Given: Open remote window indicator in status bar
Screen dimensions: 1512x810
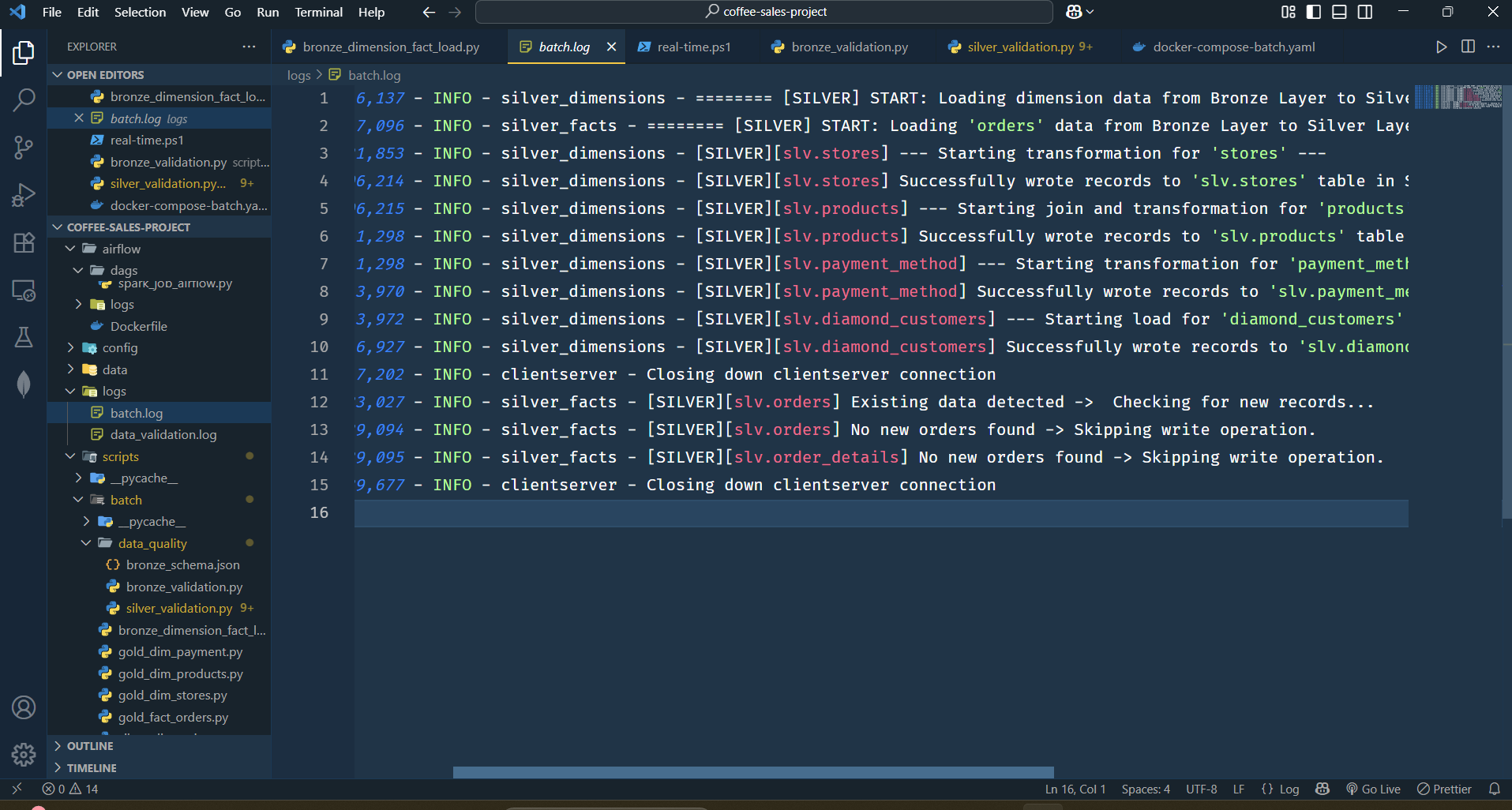Looking at the screenshot, I should [x=17, y=789].
